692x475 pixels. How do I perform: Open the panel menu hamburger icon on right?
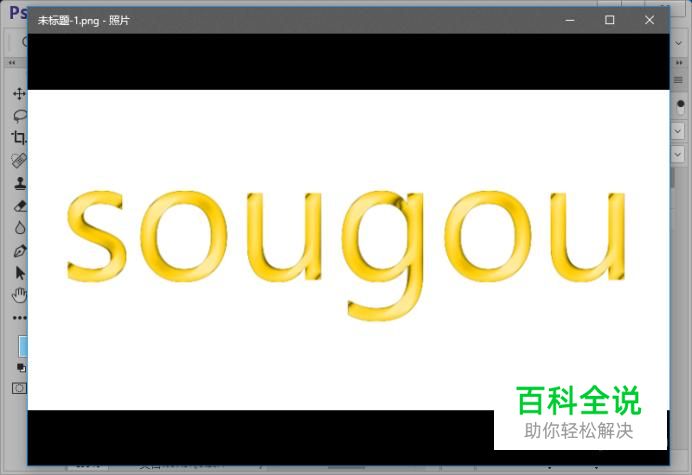(678, 80)
